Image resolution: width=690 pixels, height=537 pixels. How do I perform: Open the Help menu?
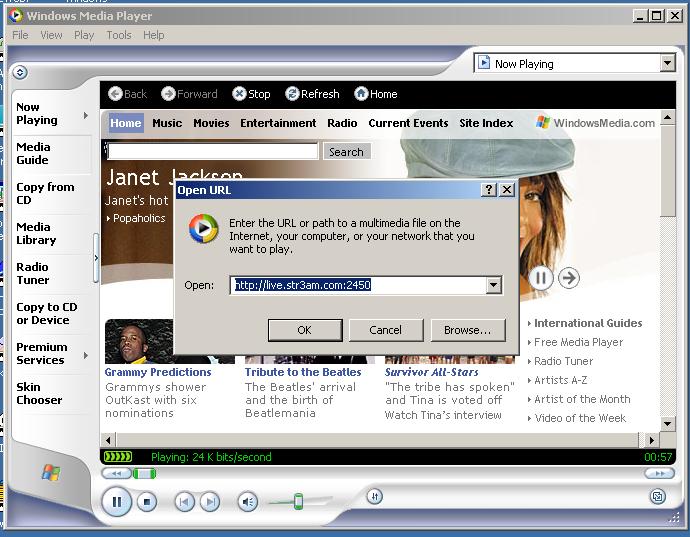tap(154, 35)
